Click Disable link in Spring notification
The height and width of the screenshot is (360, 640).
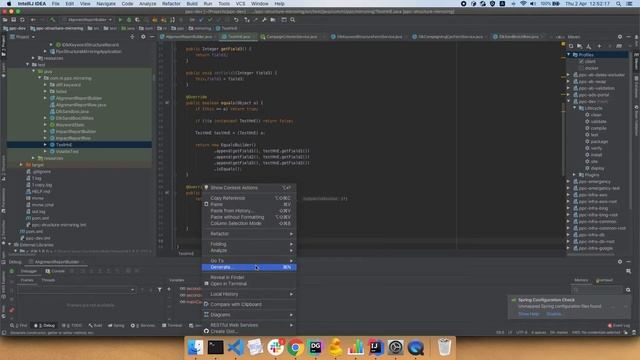pyautogui.click(x=553, y=314)
